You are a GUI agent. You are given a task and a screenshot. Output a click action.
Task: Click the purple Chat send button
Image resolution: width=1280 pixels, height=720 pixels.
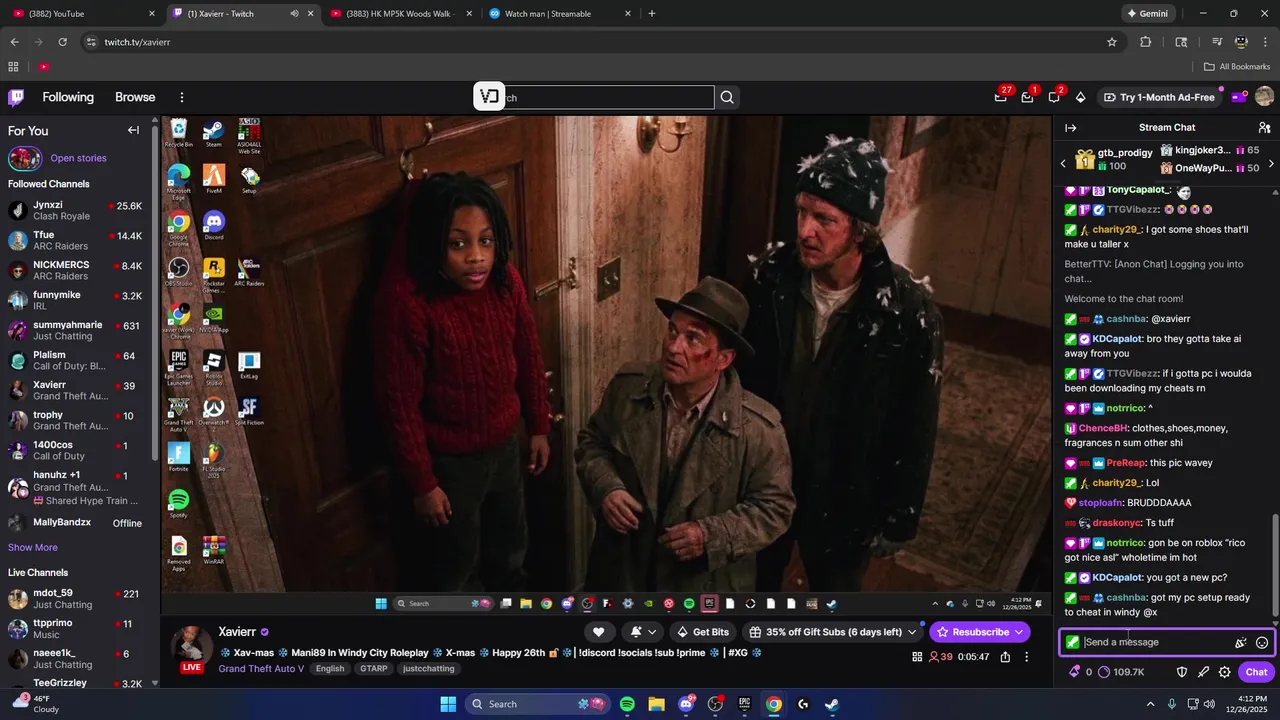coord(1256,672)
